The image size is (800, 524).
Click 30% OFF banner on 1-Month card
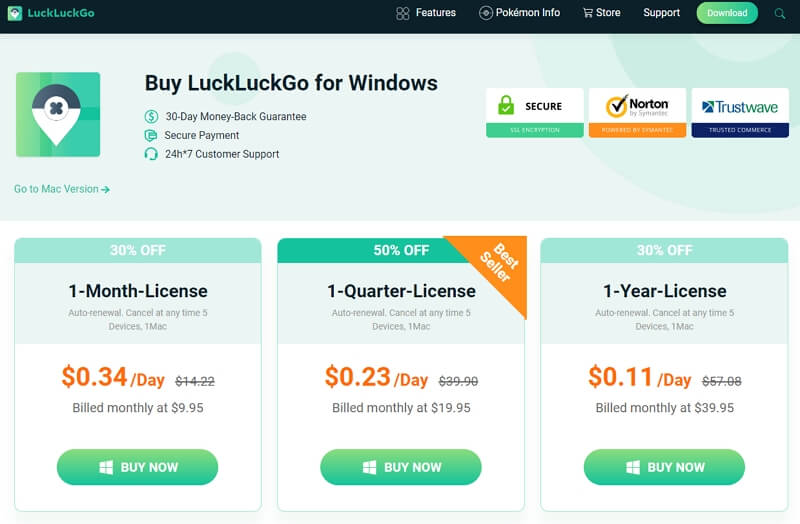[138, 250]
